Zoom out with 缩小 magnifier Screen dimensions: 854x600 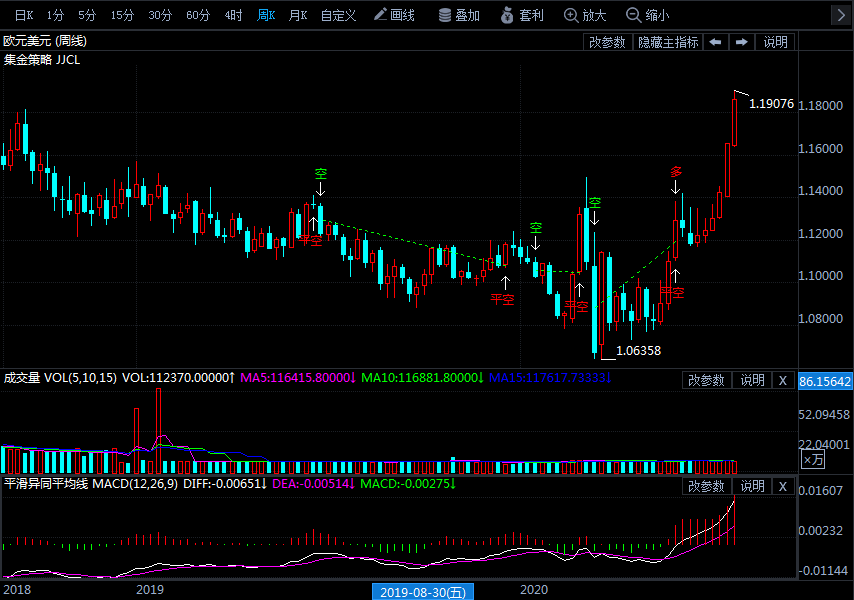(x=648, y=15)
